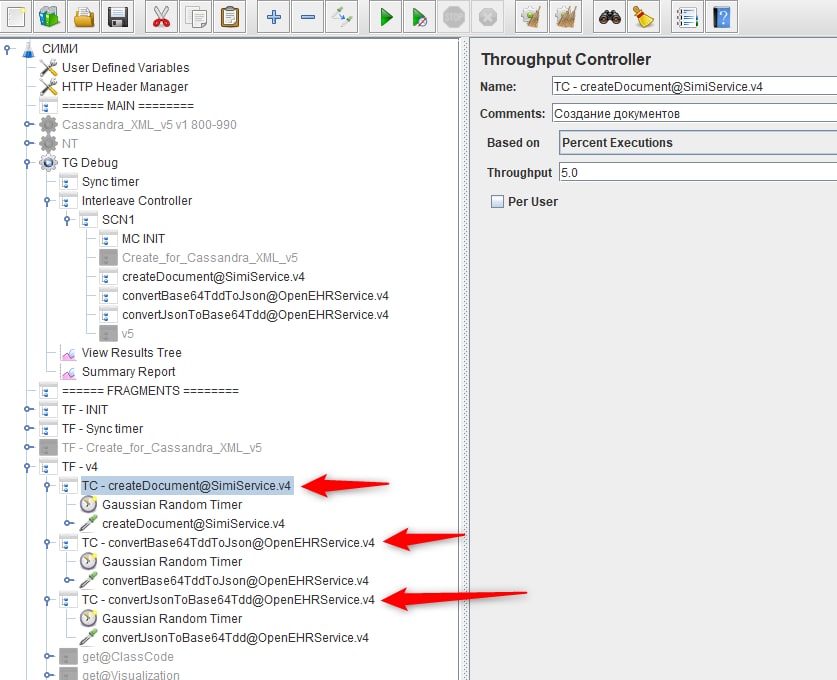837x680 pixels.
Task: Click the Clear All results icon
Action: pos(565,17)
